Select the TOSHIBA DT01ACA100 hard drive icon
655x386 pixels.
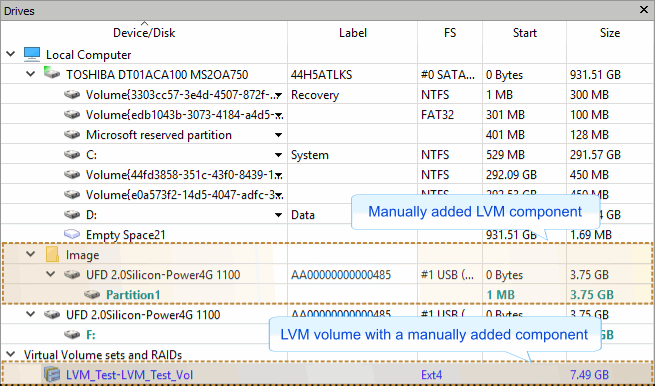[x=52, y=74]
